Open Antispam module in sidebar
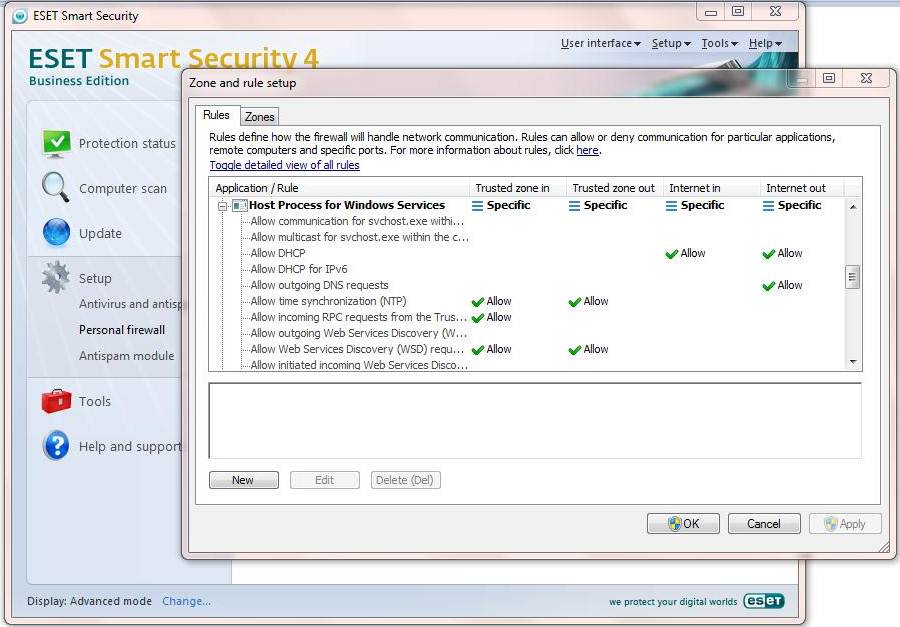This screenshot has height=627, width=900. point(126,355)
